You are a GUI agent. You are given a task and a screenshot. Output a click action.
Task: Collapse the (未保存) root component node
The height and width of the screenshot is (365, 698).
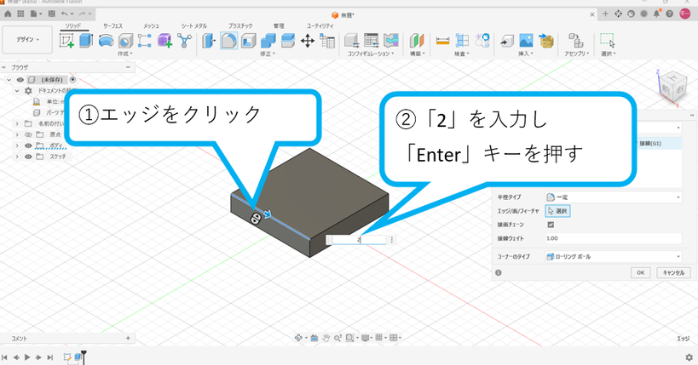[9, 80]
